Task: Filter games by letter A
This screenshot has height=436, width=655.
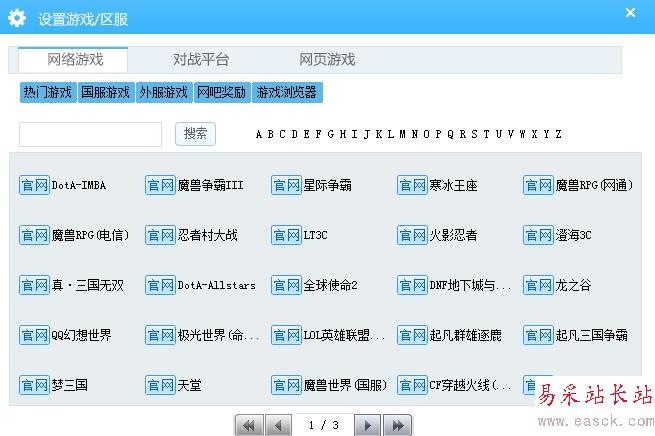Action: pyautogui.click(x=259, y=134)
